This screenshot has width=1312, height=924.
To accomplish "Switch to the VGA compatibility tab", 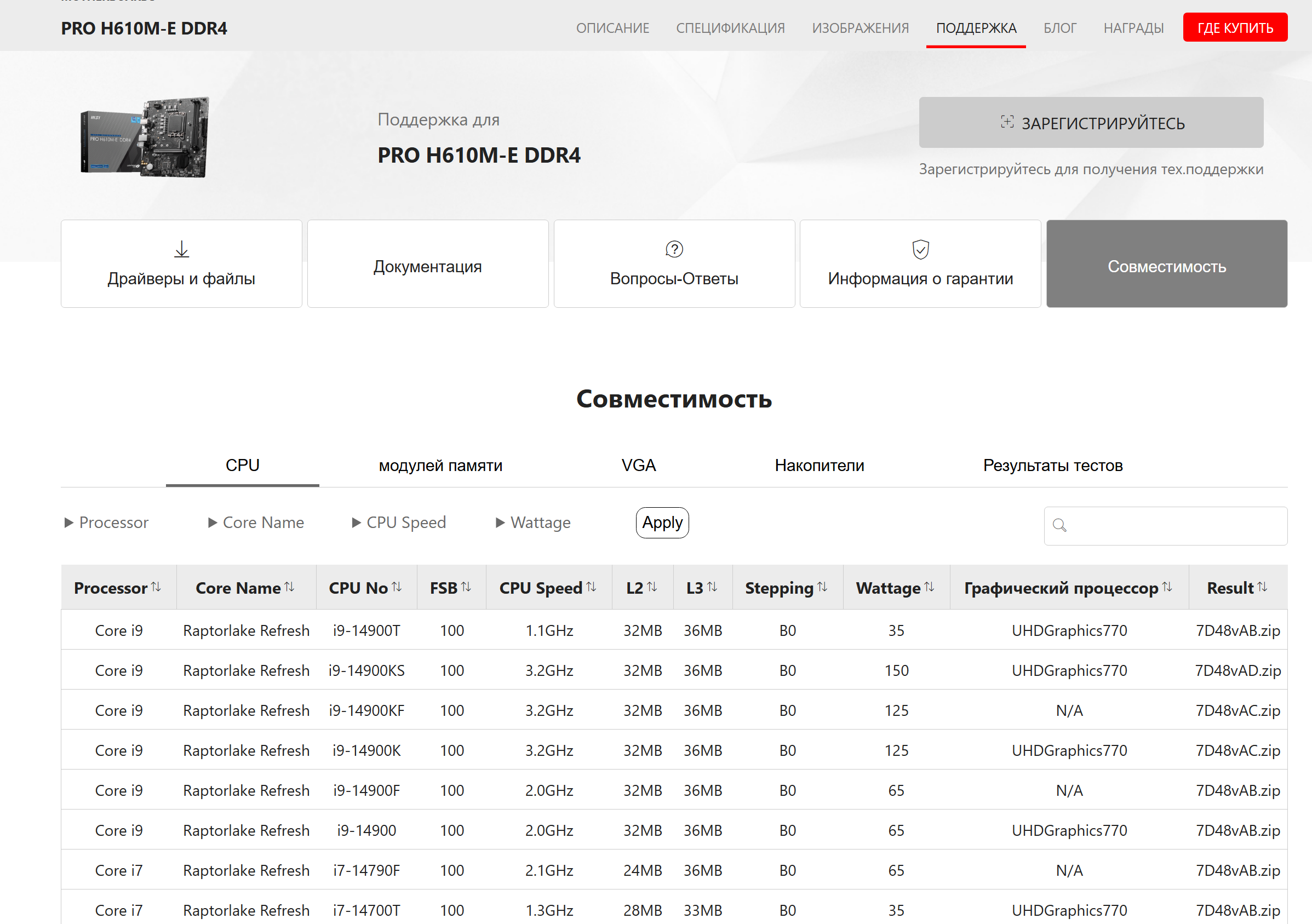I will pos(638,465).
